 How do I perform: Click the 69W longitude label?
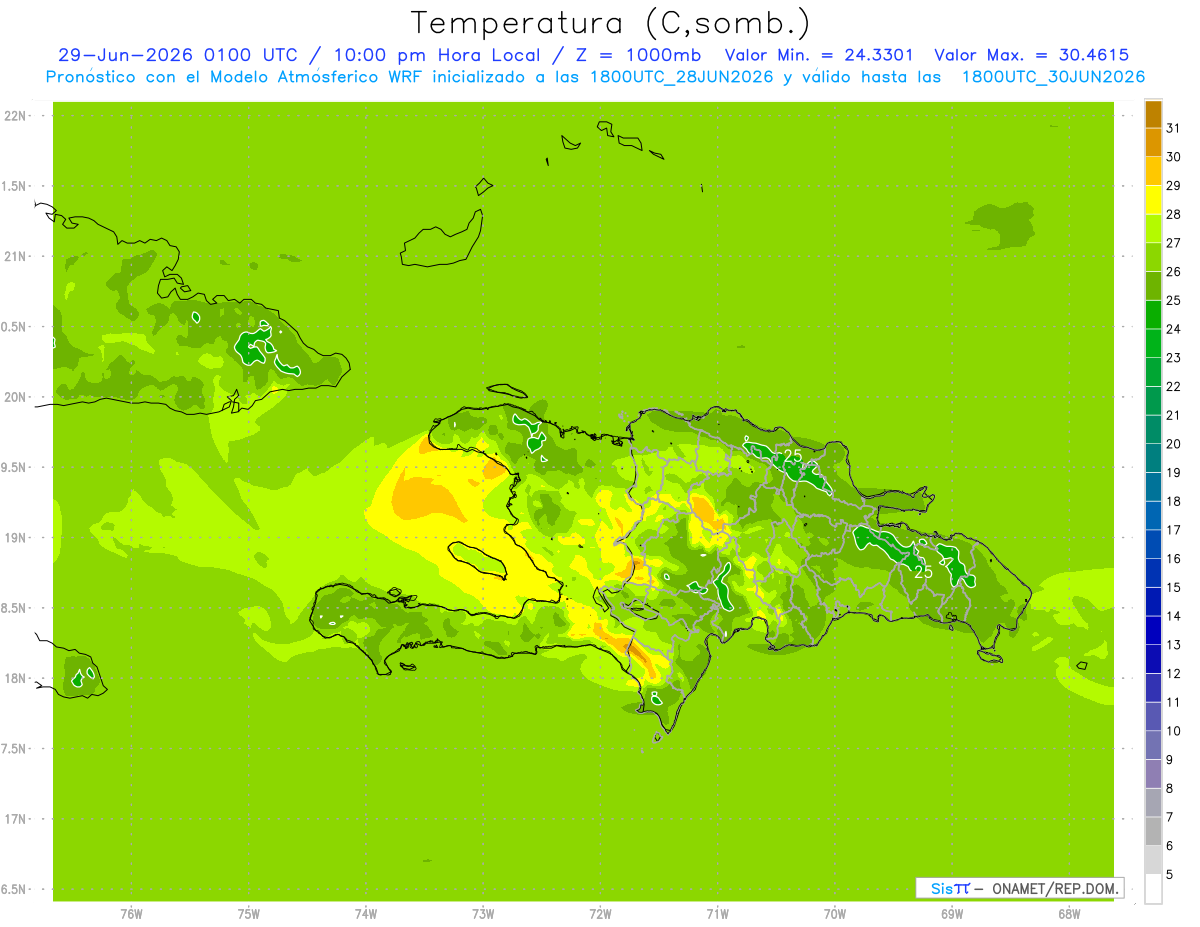952,914
